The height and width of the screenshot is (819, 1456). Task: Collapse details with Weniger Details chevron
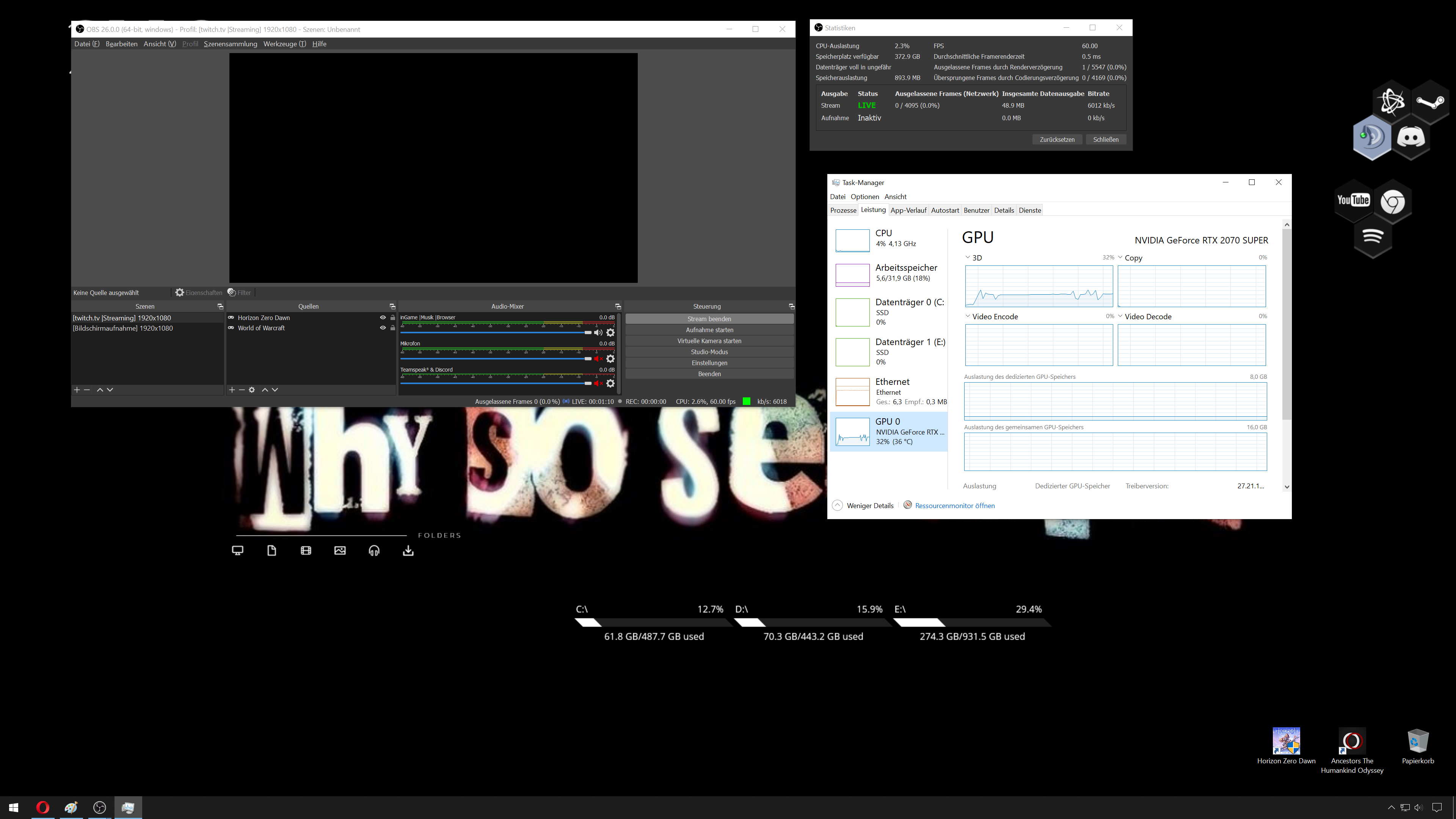(x=838, y=505)
